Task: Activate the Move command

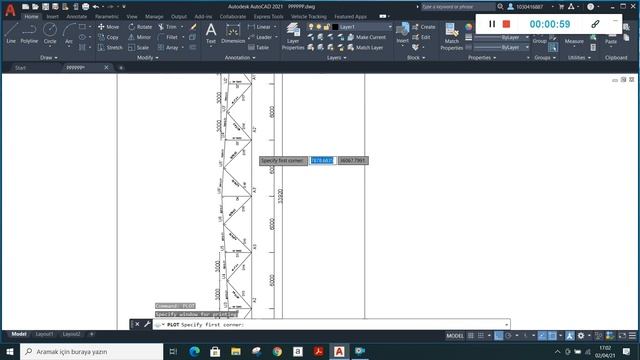Action: (109, 27)
